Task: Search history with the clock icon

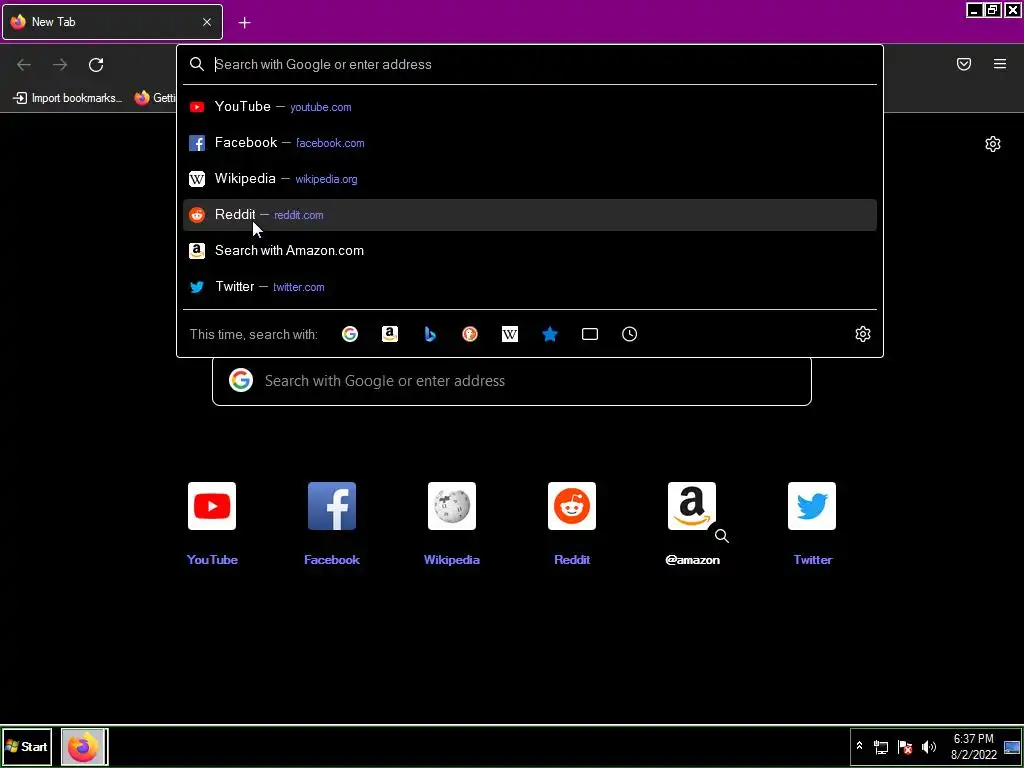Action: [630, 334]
